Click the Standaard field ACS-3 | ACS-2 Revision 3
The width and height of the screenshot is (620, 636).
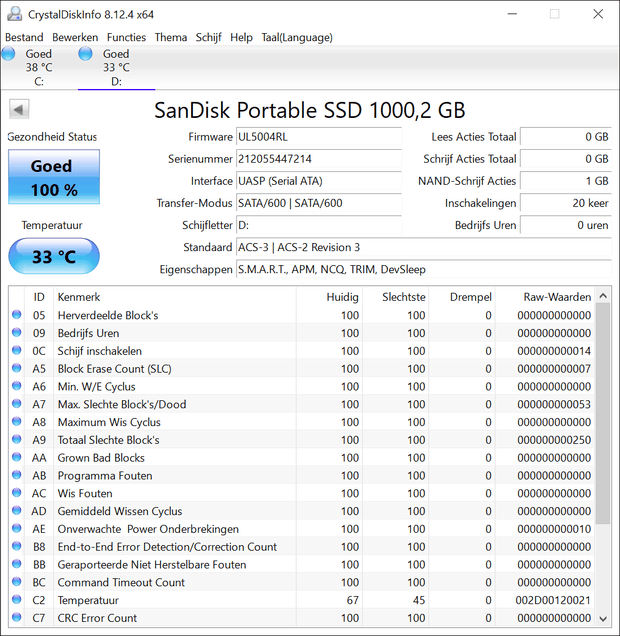click(424, 247)
